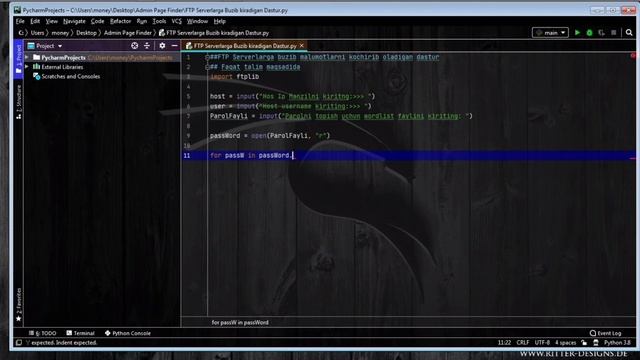640x360 pixels.
Task: Click the 'import ftplib' code line
Action: tap(234, 77)
